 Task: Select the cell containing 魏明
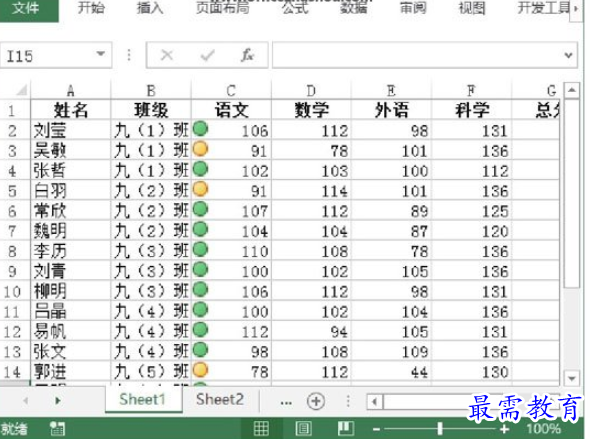coord(70,231)
